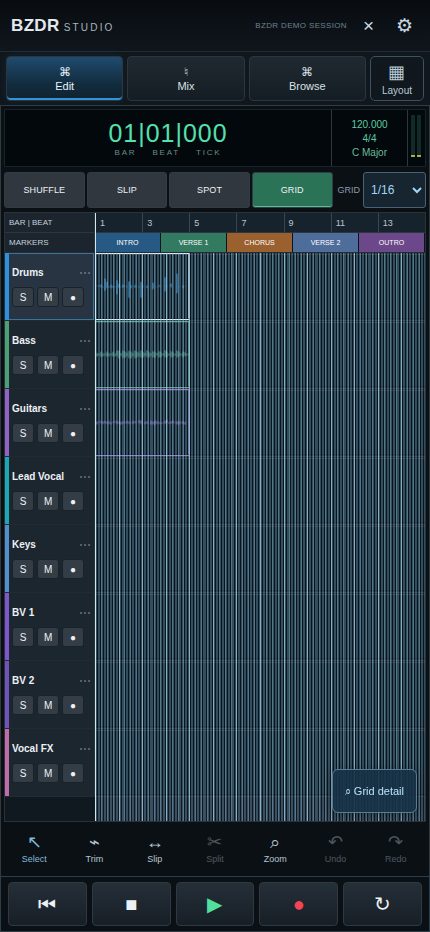The height and width of the screenshot is (932, 430).
Task: Close the BZDR demo session
Action: (x=369, y=26)
